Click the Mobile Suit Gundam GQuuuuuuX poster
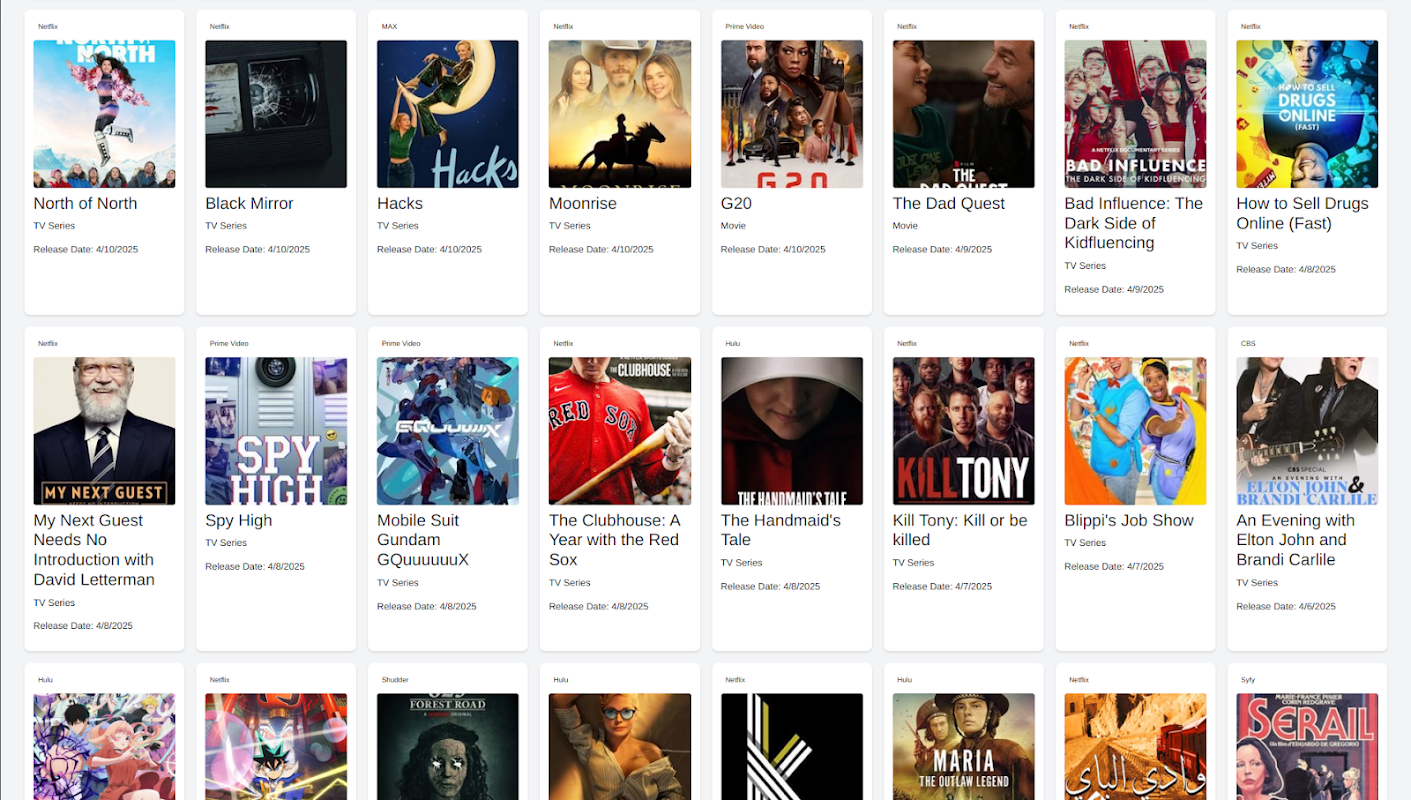The image size is (1411, 800). coord(448,431)
